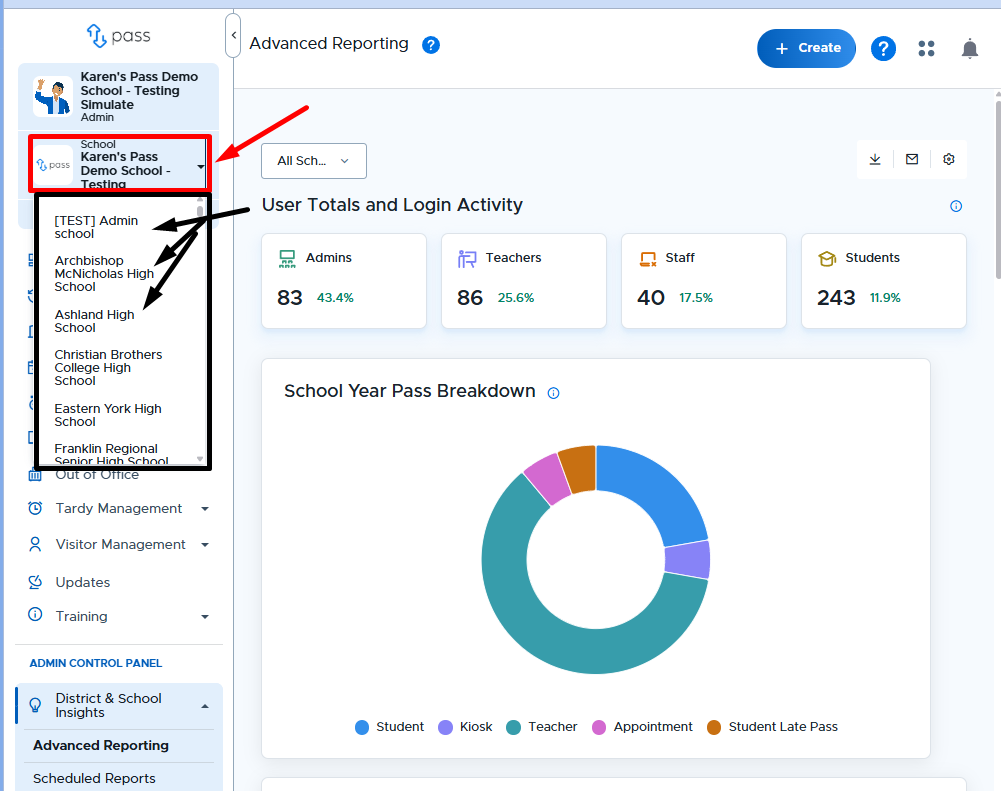Select Christian Brothers College High School
Viewport: 1001px width, 791px height.
108,367
